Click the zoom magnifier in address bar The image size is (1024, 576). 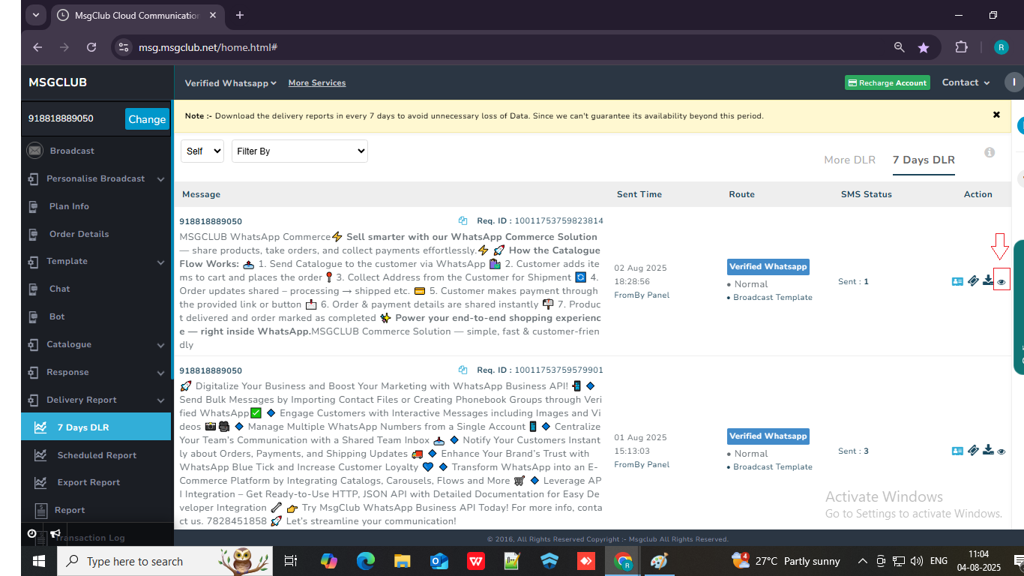899,47
